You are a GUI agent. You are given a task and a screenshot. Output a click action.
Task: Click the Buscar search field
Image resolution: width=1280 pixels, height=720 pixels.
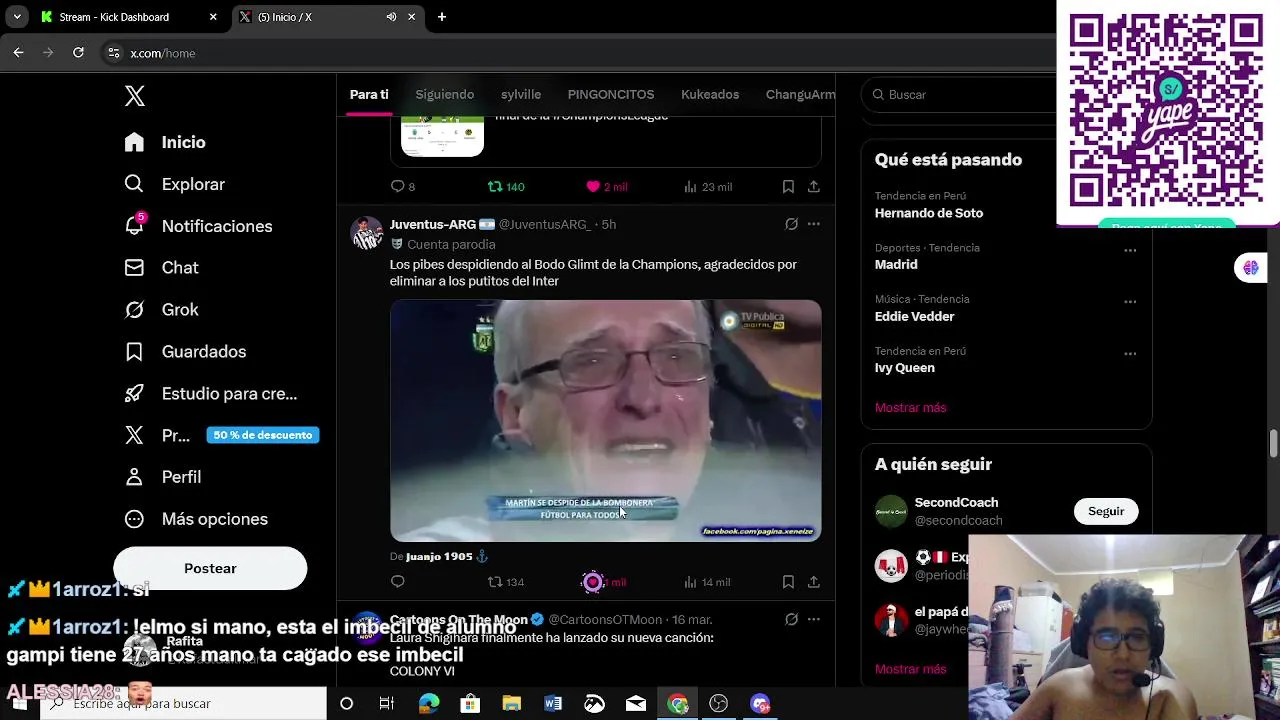[x=960, y=94]
